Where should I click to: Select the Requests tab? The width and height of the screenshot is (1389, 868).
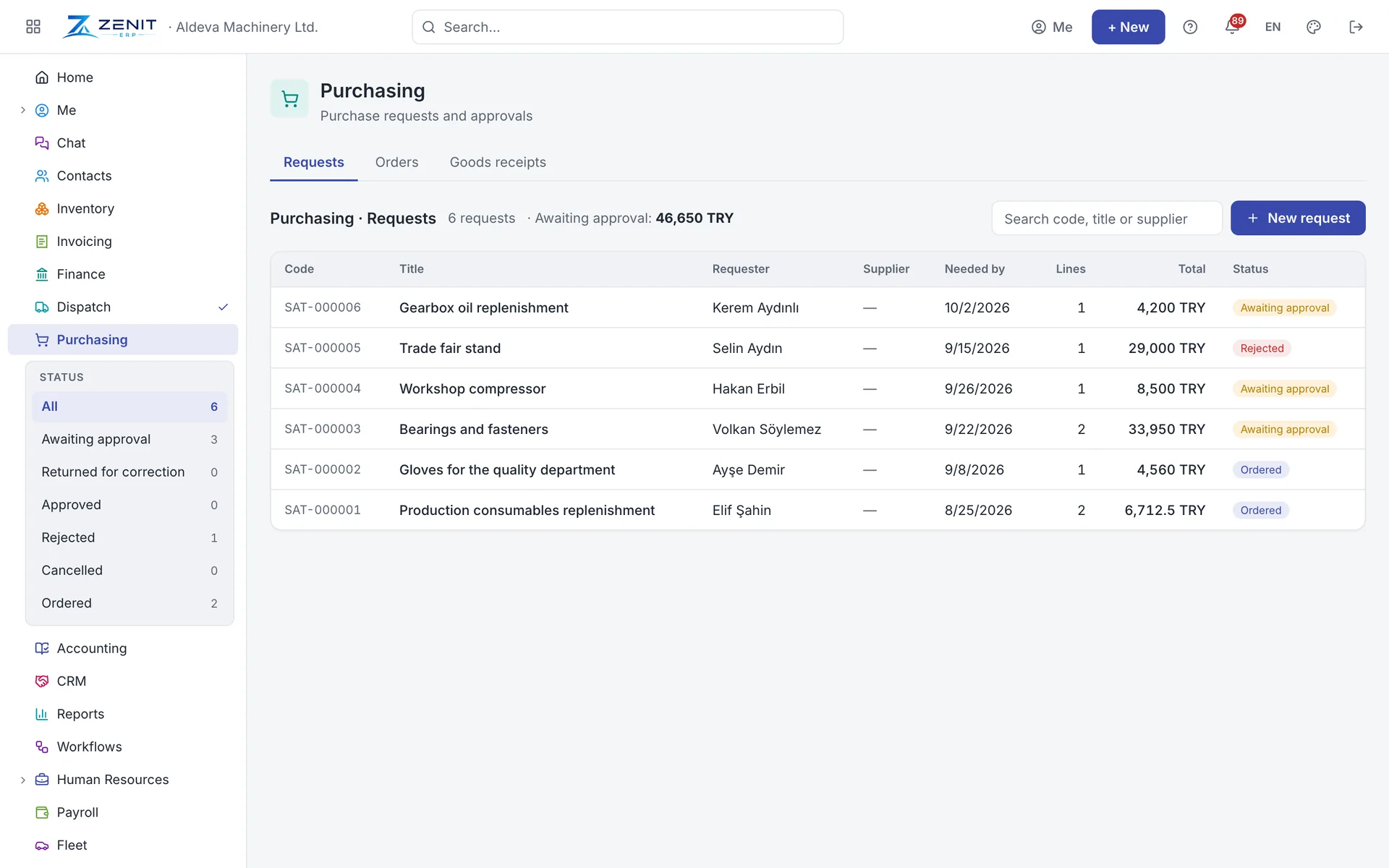[x=313, y=162]
